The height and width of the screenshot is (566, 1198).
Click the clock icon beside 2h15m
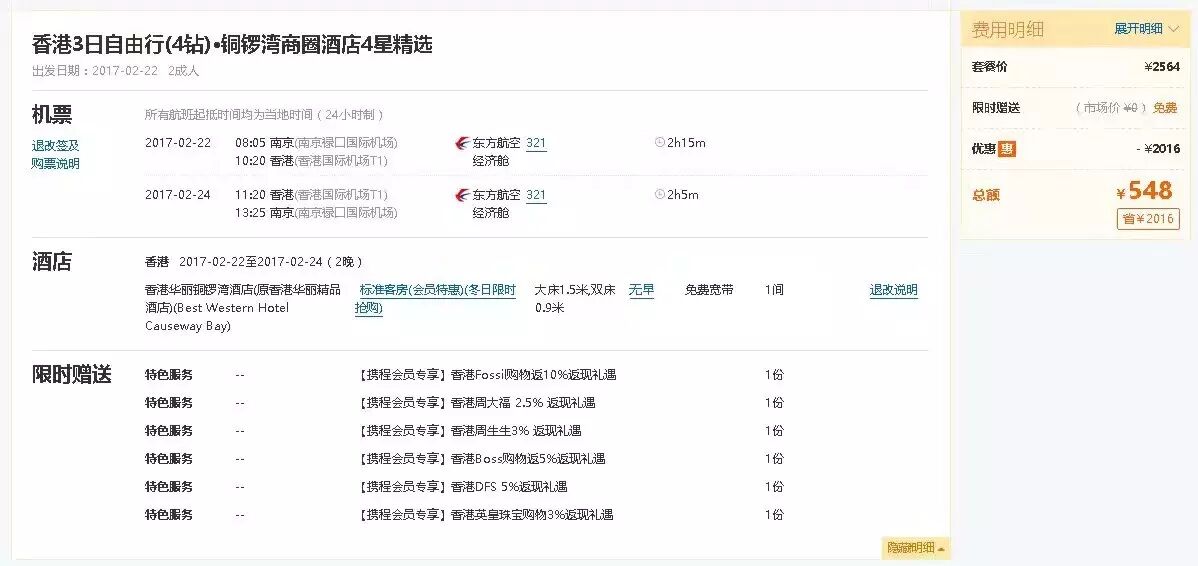(659, 142)
